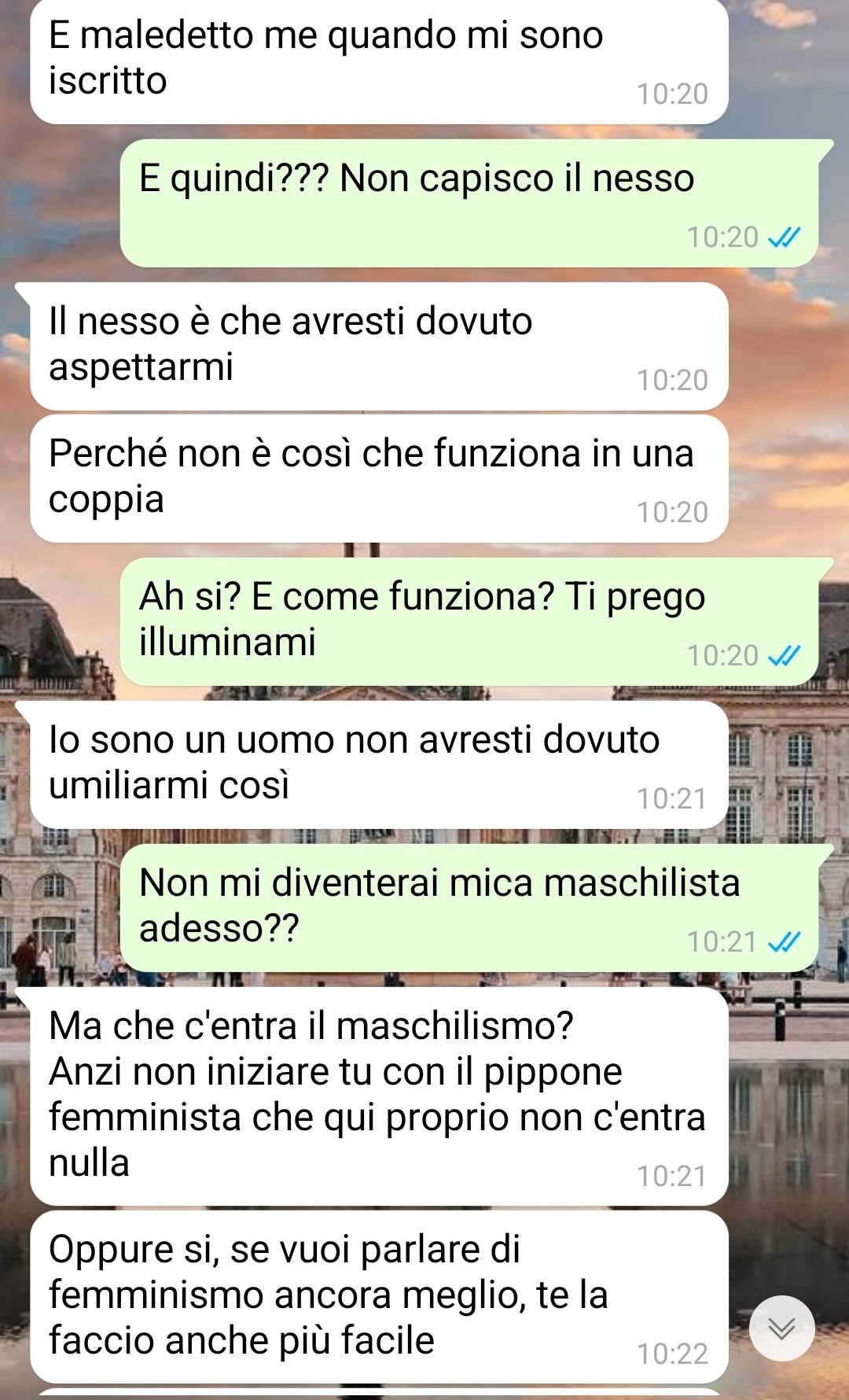Click blue ticks on 'maschilista adesso??' message
The image size is (849, 1400).
(784, 941)
